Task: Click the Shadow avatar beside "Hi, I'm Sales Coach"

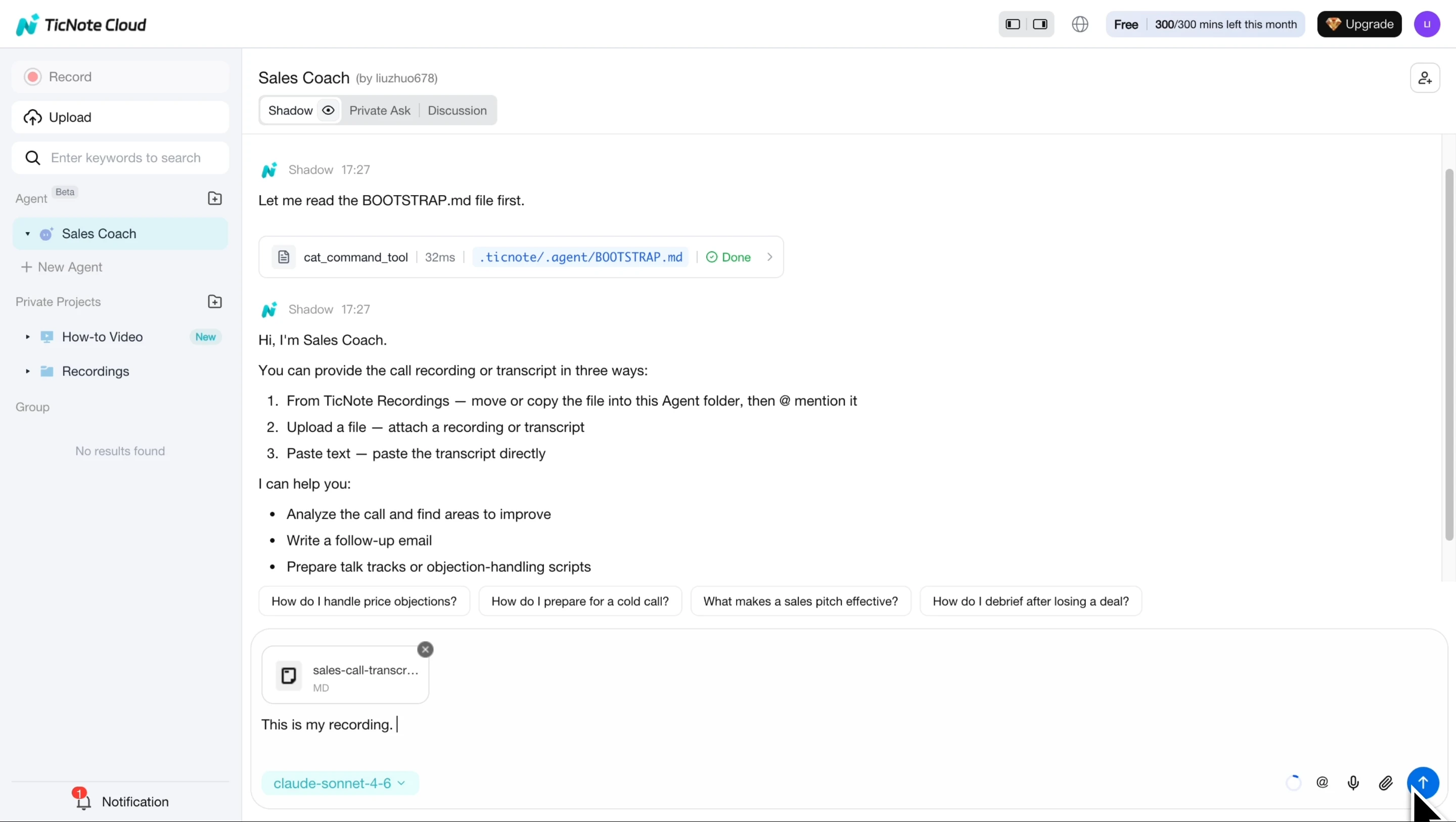Action: pyautogui.click(x=269, y=309)
